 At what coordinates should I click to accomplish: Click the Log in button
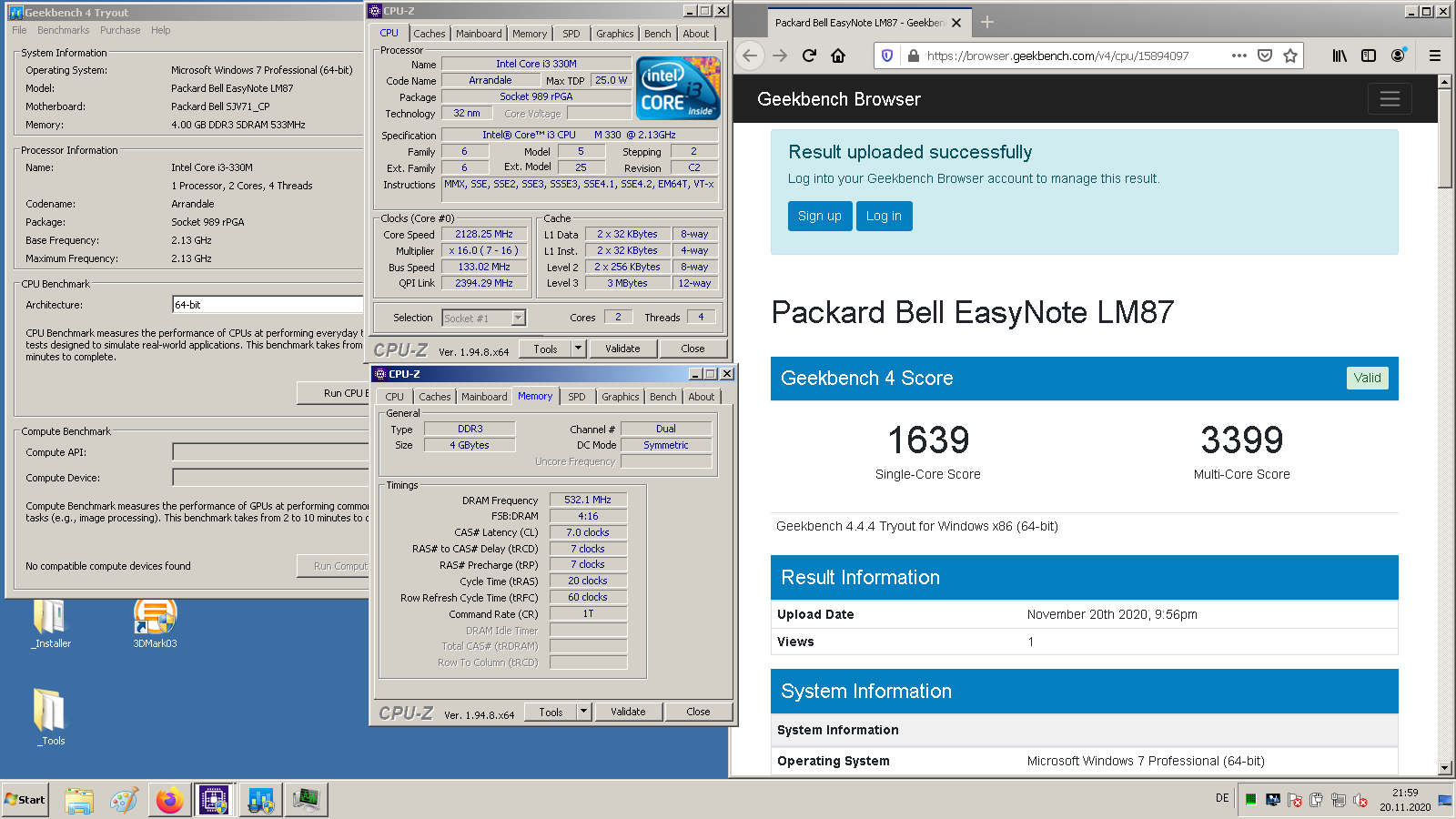[885, 216]
